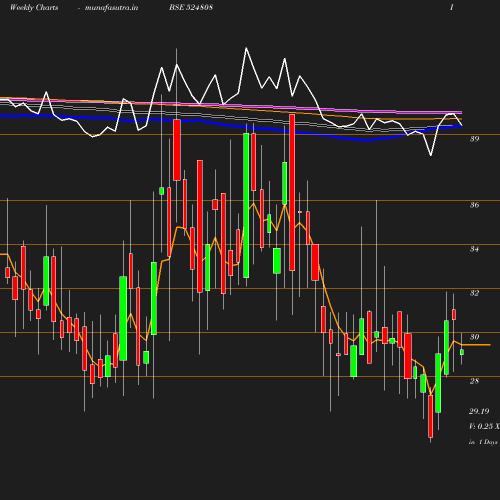500x500 pixels.
Task: Click the 36 price axis label
Action: [475, 205]
